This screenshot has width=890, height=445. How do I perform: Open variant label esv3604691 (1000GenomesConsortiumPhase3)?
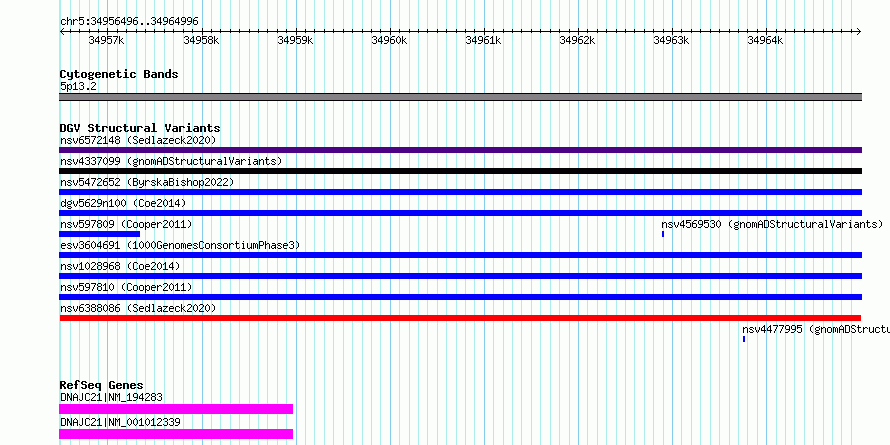(180, 245)
